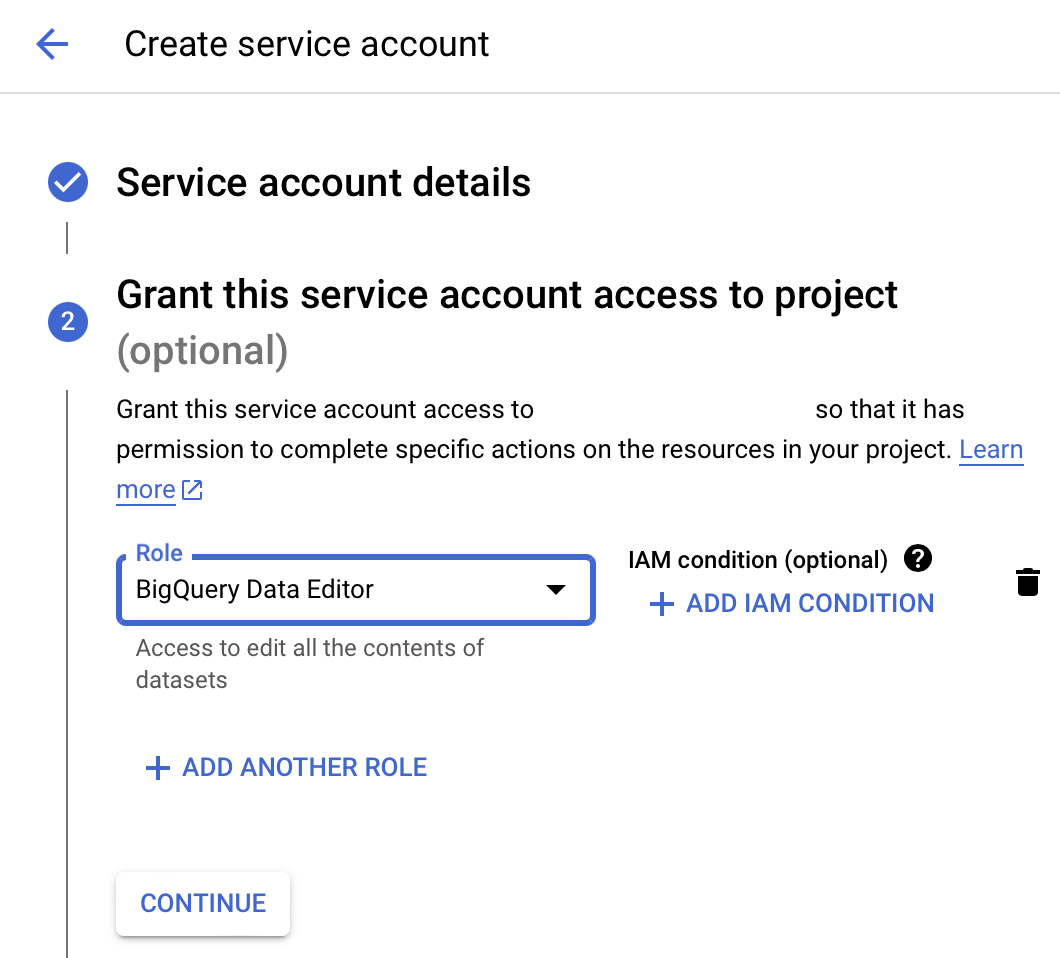
Task: Open the Learn more link
Action: click(991, 449)
